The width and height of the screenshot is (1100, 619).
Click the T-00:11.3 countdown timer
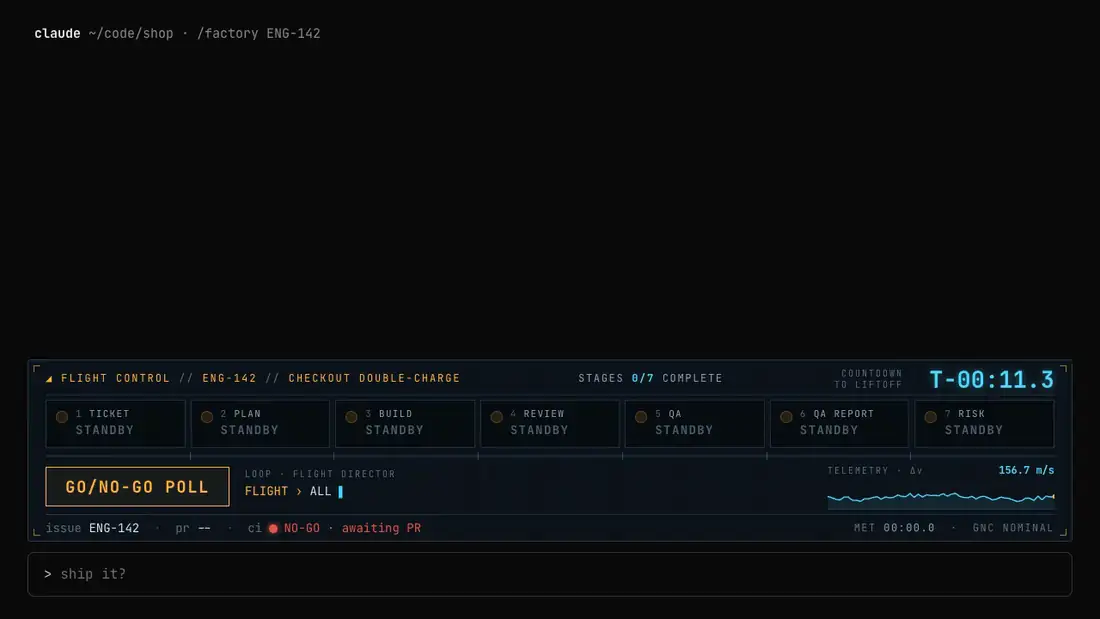coord(991,380)
